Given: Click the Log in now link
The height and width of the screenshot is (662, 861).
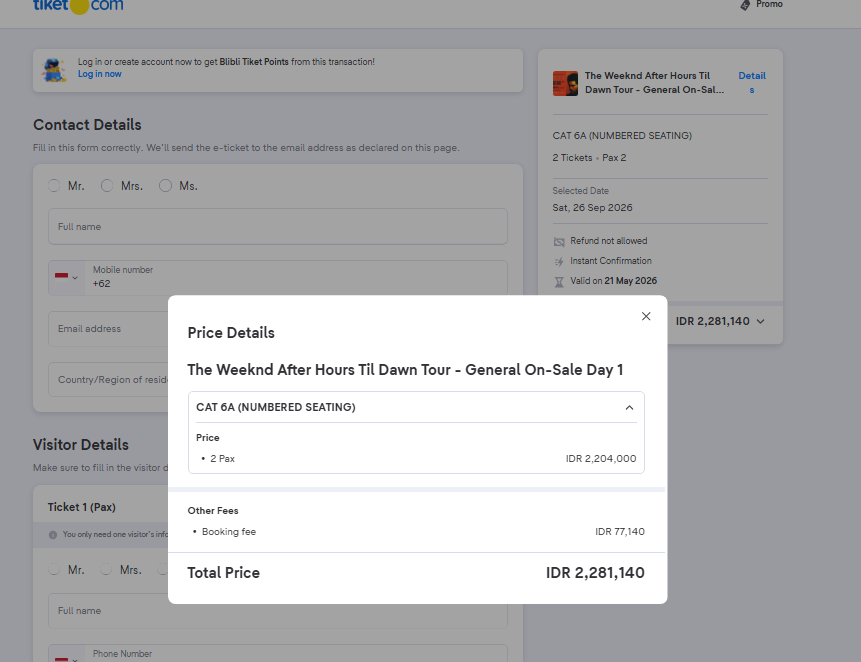Looking at the screenshot, I should pyautogui.click(x=99, y=74).
